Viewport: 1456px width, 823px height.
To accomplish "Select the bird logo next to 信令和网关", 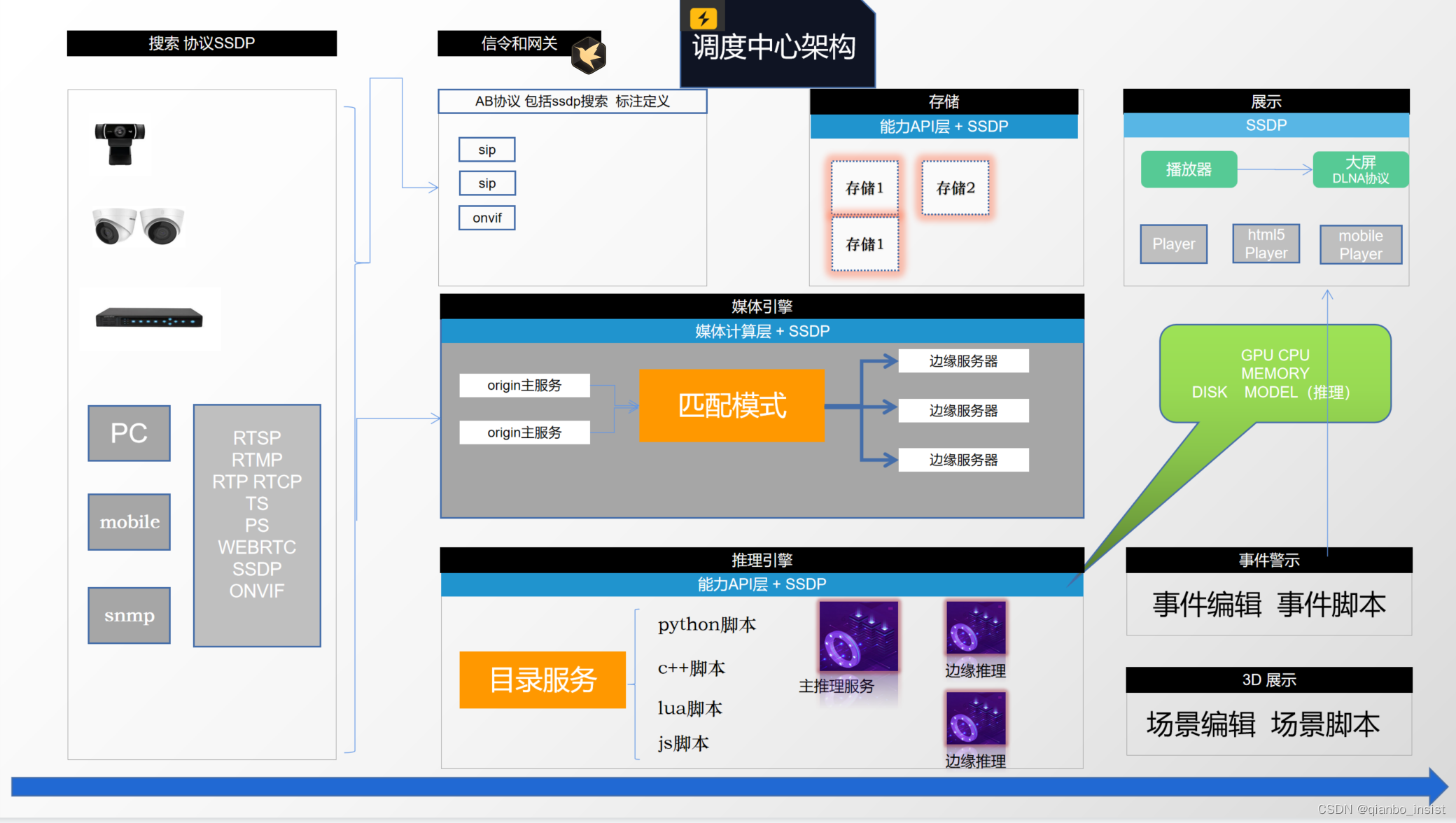I will pos(590,56).
